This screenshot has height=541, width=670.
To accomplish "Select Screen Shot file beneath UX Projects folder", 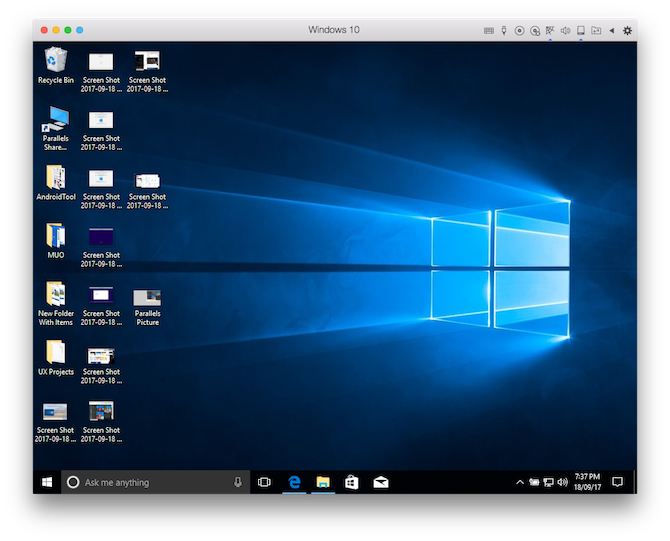I will 55,422.
